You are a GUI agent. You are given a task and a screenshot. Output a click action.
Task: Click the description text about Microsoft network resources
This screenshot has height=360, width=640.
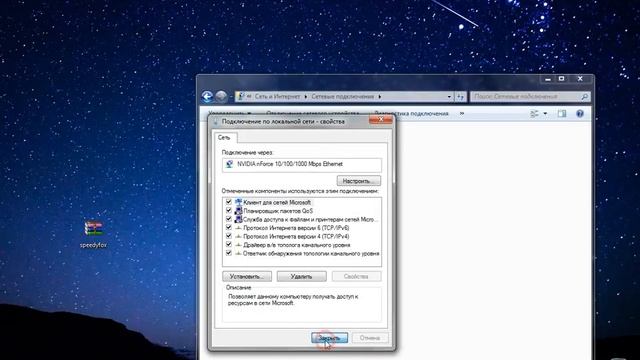293,300
